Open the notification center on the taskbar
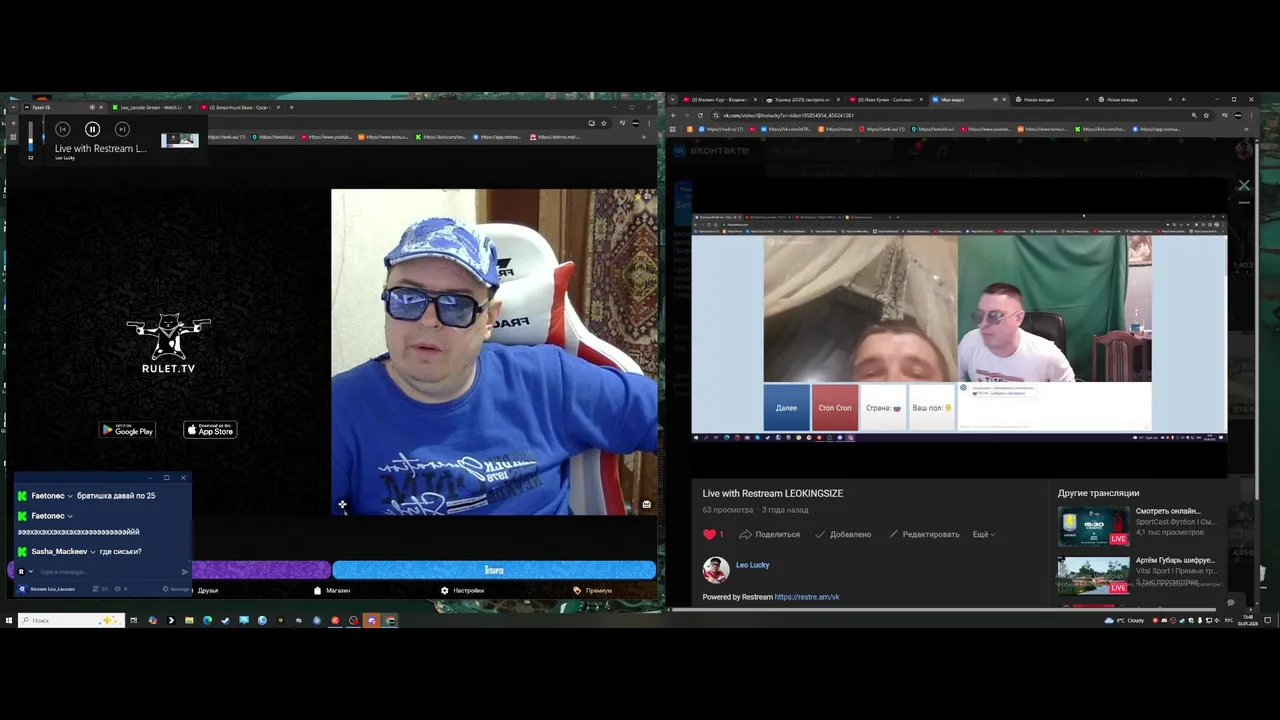 pyautogui.click(x=1268, y=620)
